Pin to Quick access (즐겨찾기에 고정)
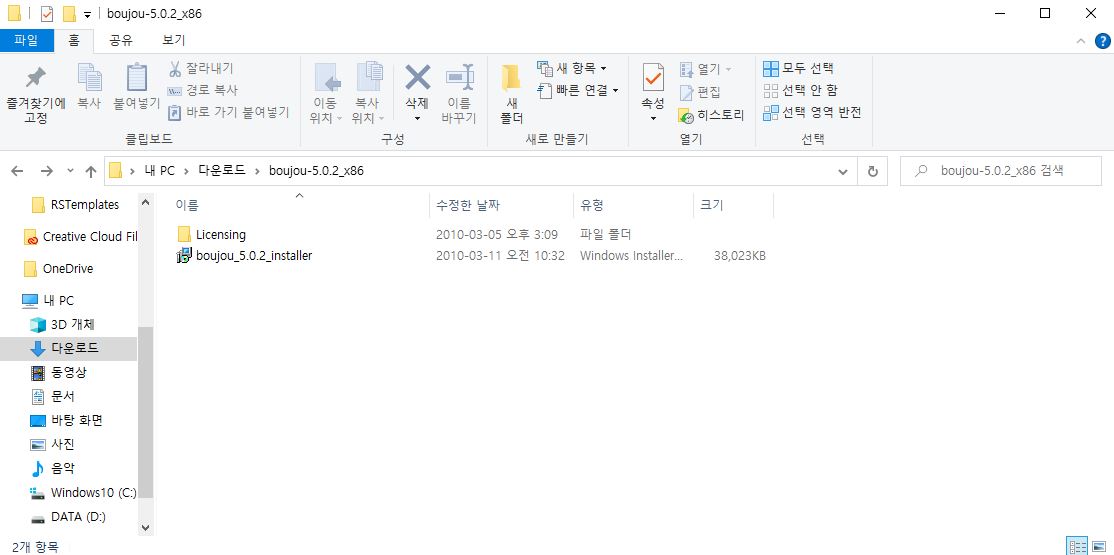This screenshot has width=1114, height=555. 36,95
